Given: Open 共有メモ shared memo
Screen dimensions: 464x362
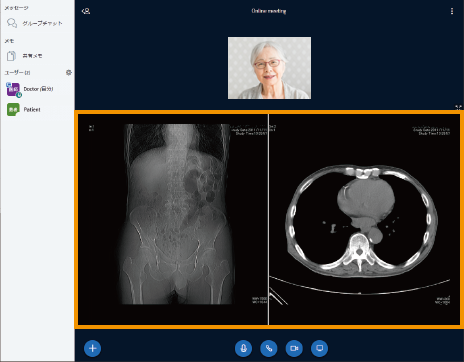Looking at the screenshot, I should tap(32, 56).
